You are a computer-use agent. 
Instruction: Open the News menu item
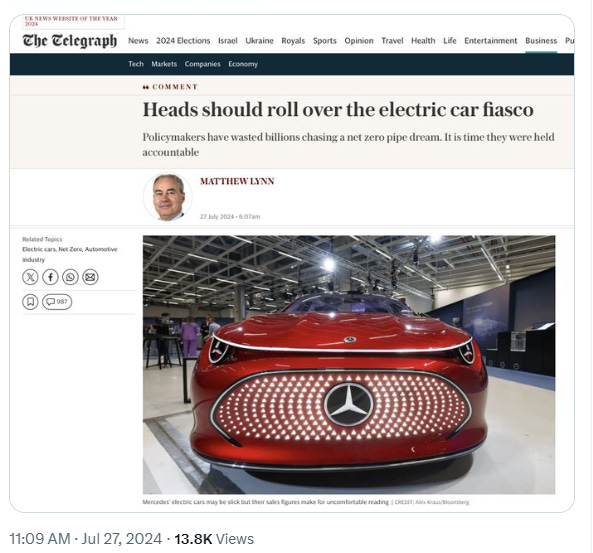(138, 41)
